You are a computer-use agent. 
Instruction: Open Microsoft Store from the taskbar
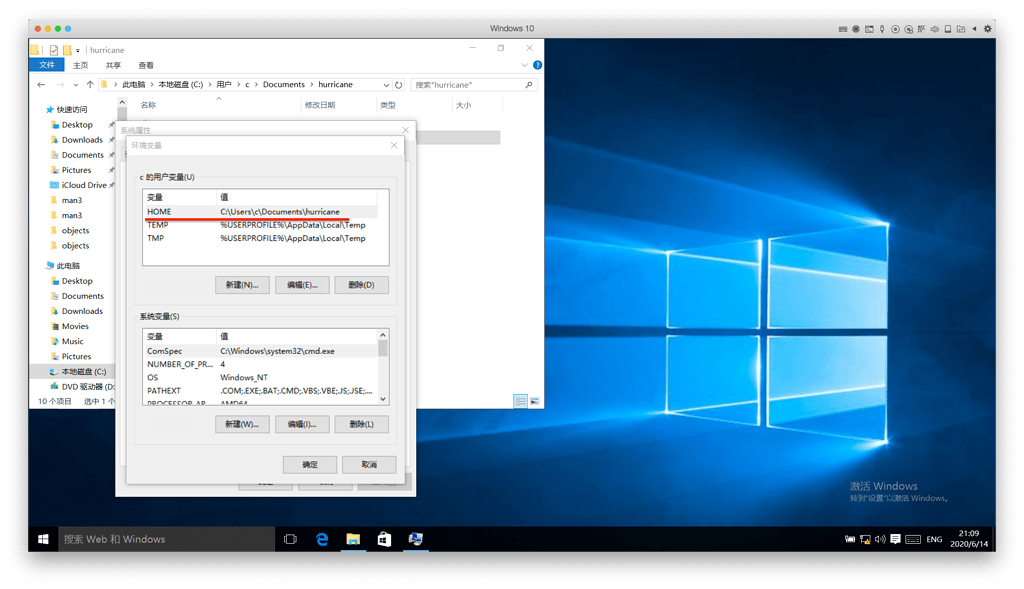[384, 539]
